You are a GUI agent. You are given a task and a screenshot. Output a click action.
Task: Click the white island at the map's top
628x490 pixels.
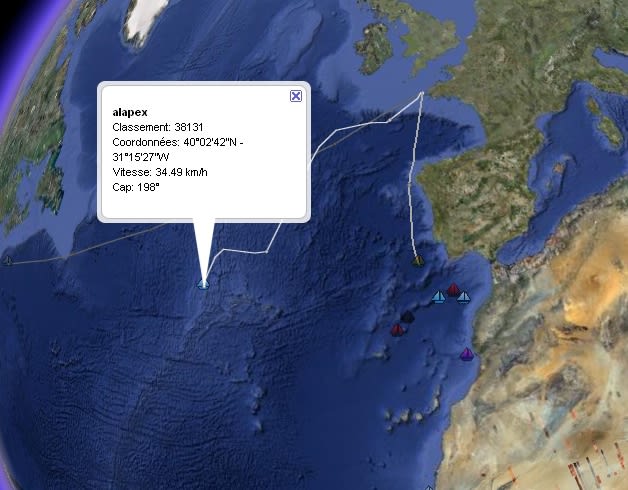[144, 18]
